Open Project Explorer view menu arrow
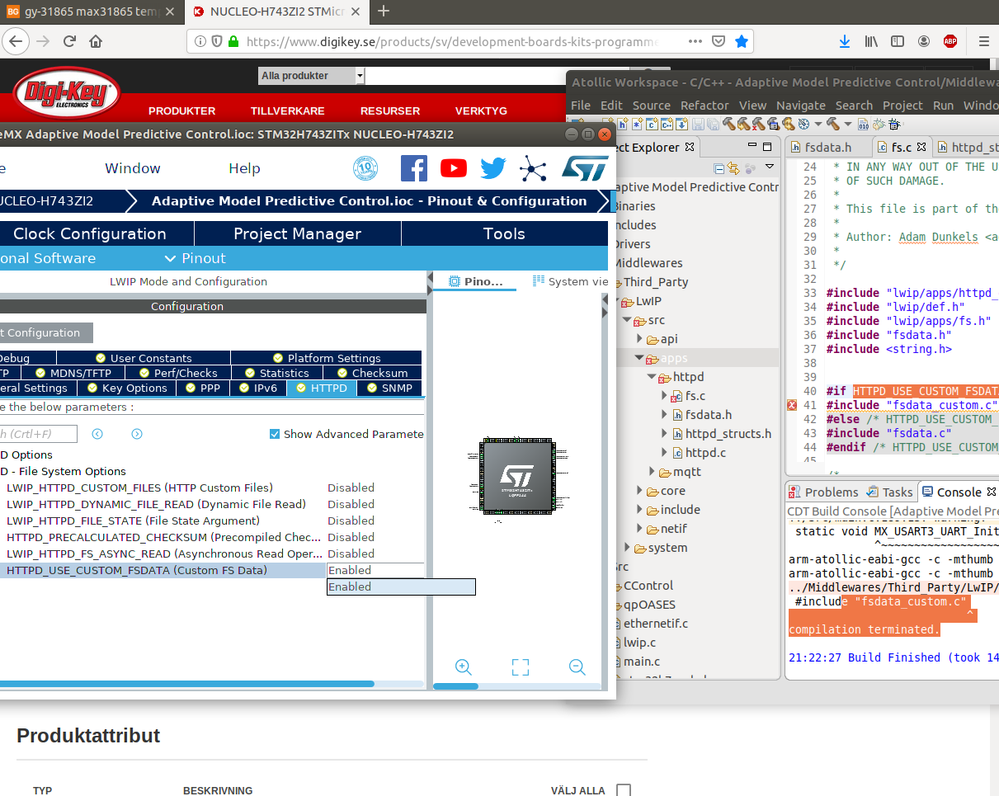The image size is (999, 796). pos(770,166)
